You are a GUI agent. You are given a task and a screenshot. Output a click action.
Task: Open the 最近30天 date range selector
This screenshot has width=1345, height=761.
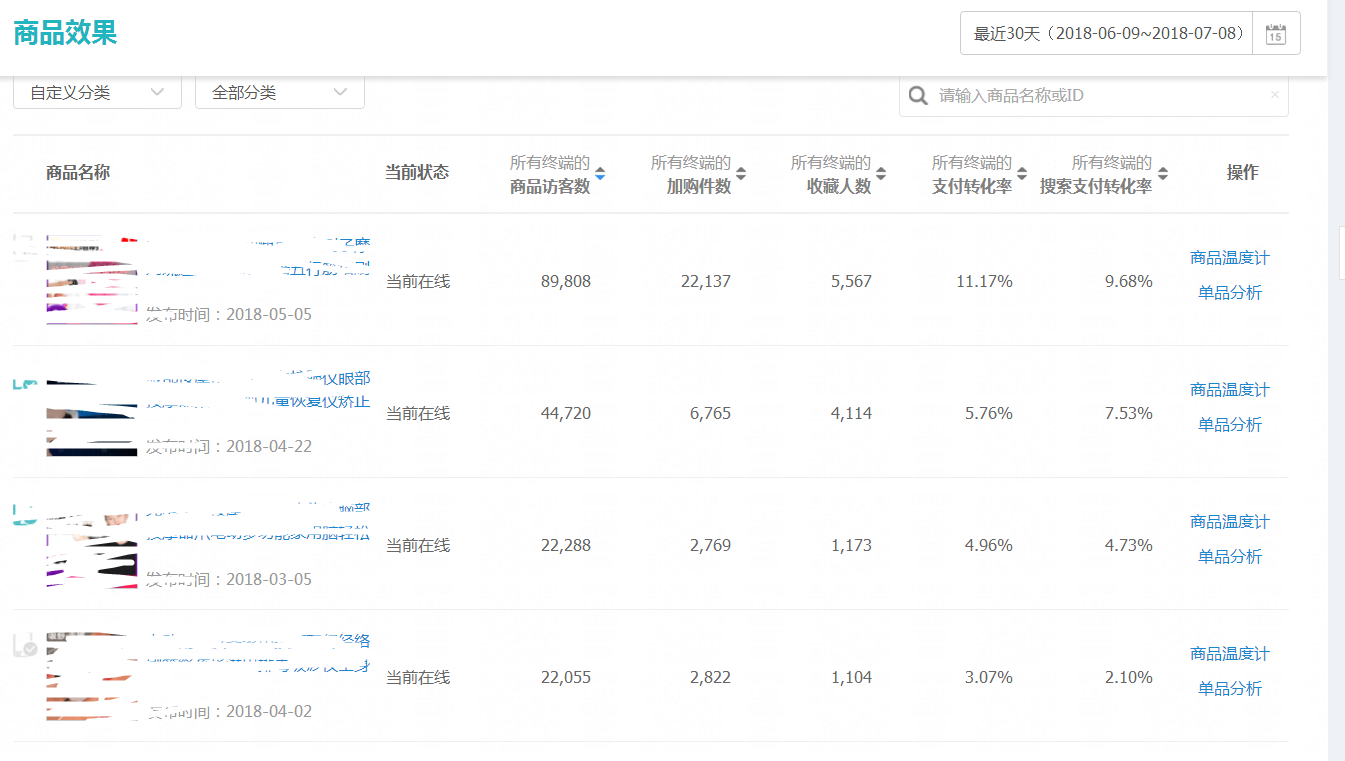click(1108, 34)
